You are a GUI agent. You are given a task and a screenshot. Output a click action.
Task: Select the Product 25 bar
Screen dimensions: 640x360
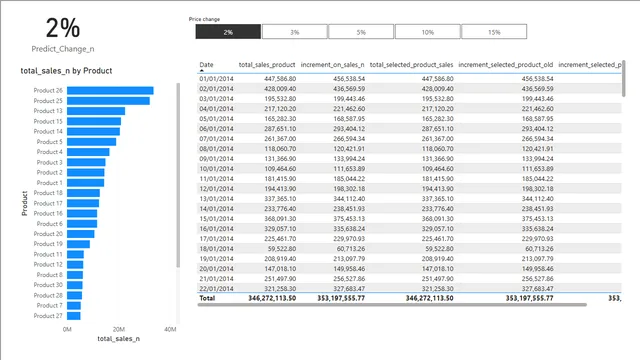point(108,101)
